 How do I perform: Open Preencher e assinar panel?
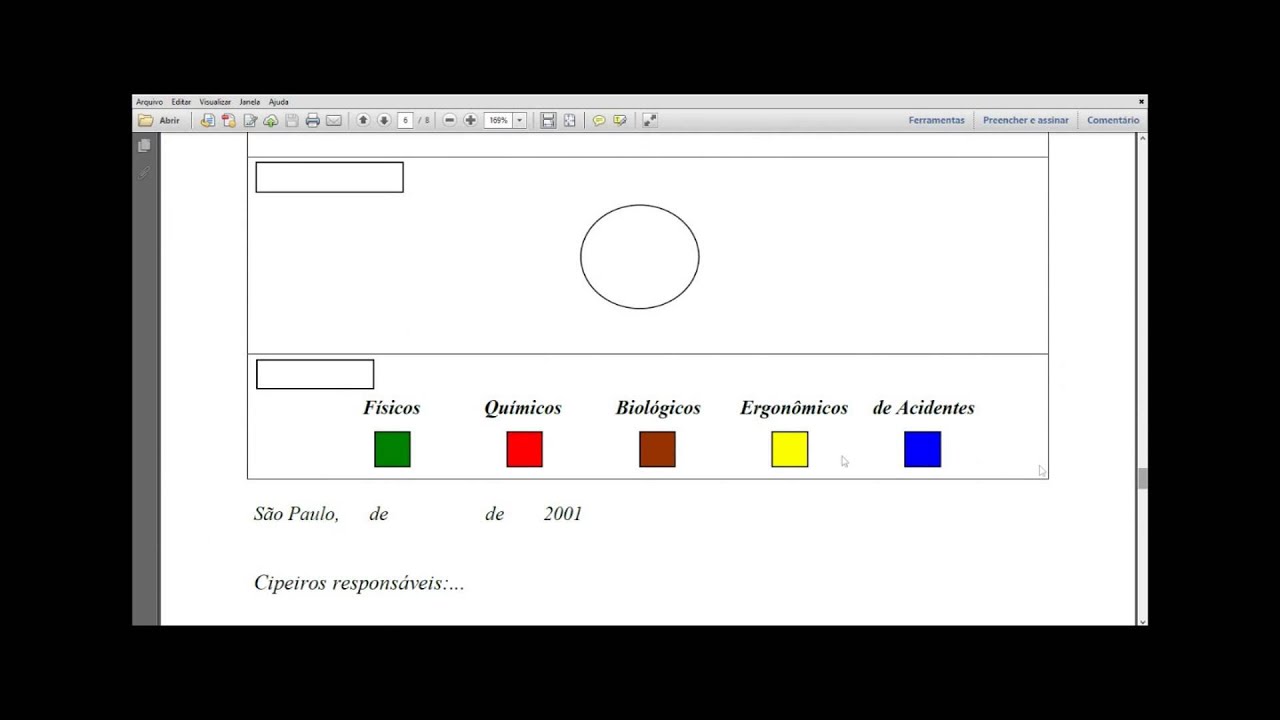click(x=1026, y=120)
